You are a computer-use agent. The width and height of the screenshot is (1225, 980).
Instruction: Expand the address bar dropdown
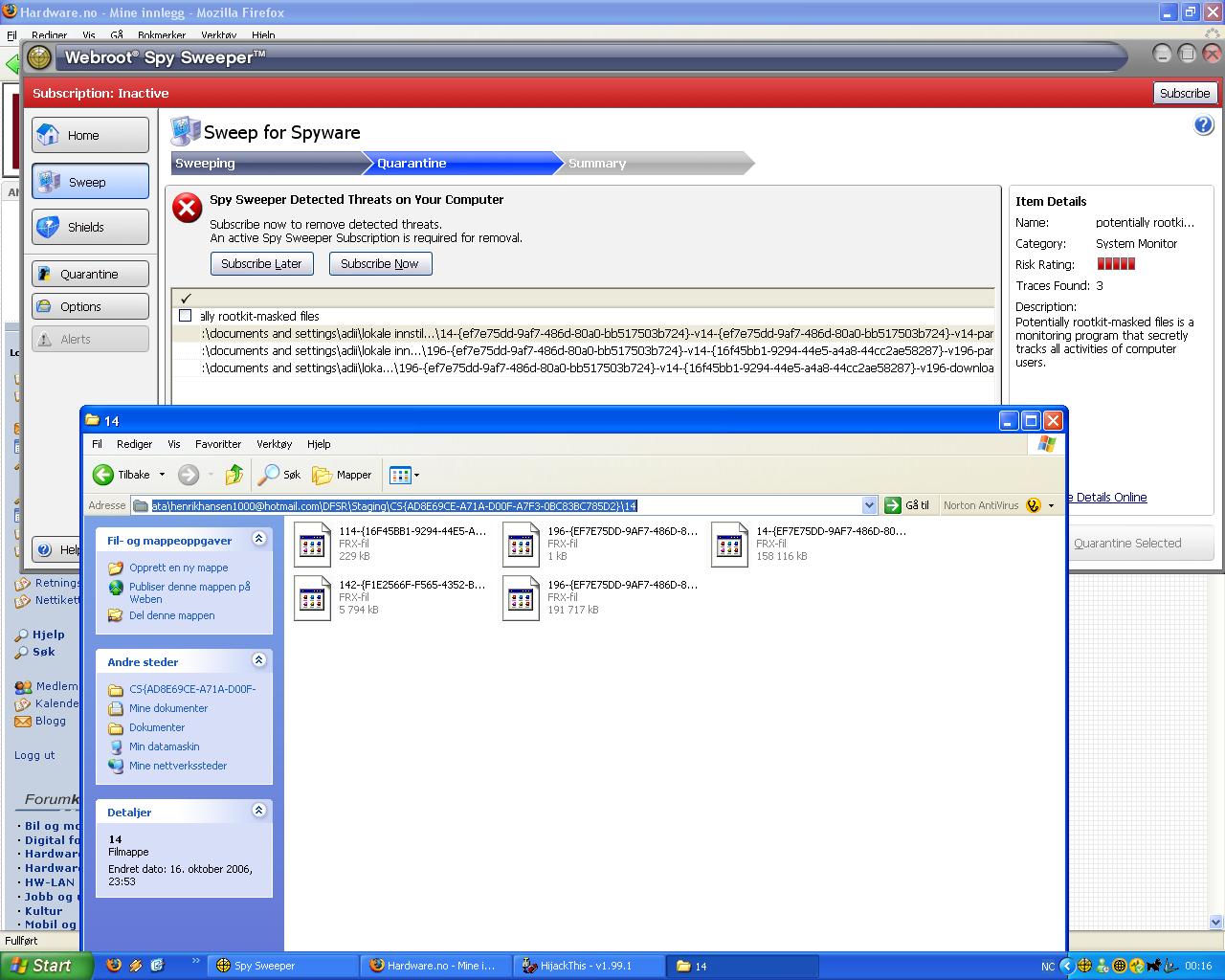(x=869, y=505)
